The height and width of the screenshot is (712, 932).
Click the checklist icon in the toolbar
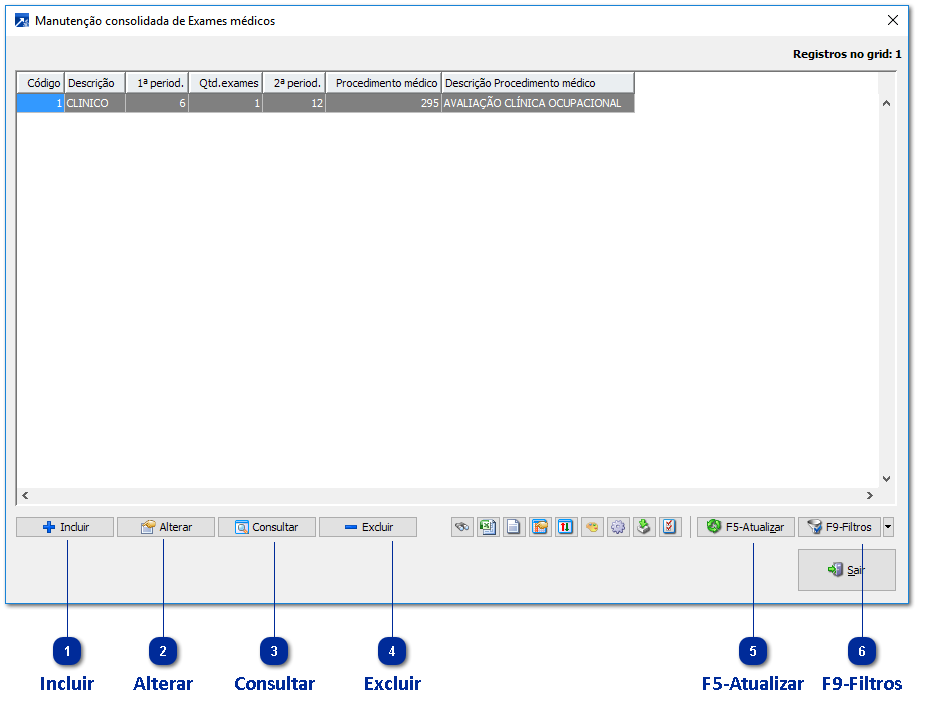point(669,527)
